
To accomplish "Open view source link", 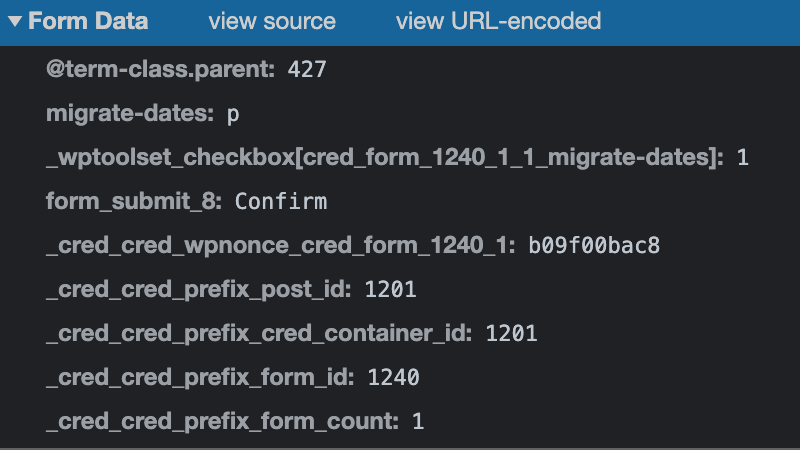I will tap(272, 21).
